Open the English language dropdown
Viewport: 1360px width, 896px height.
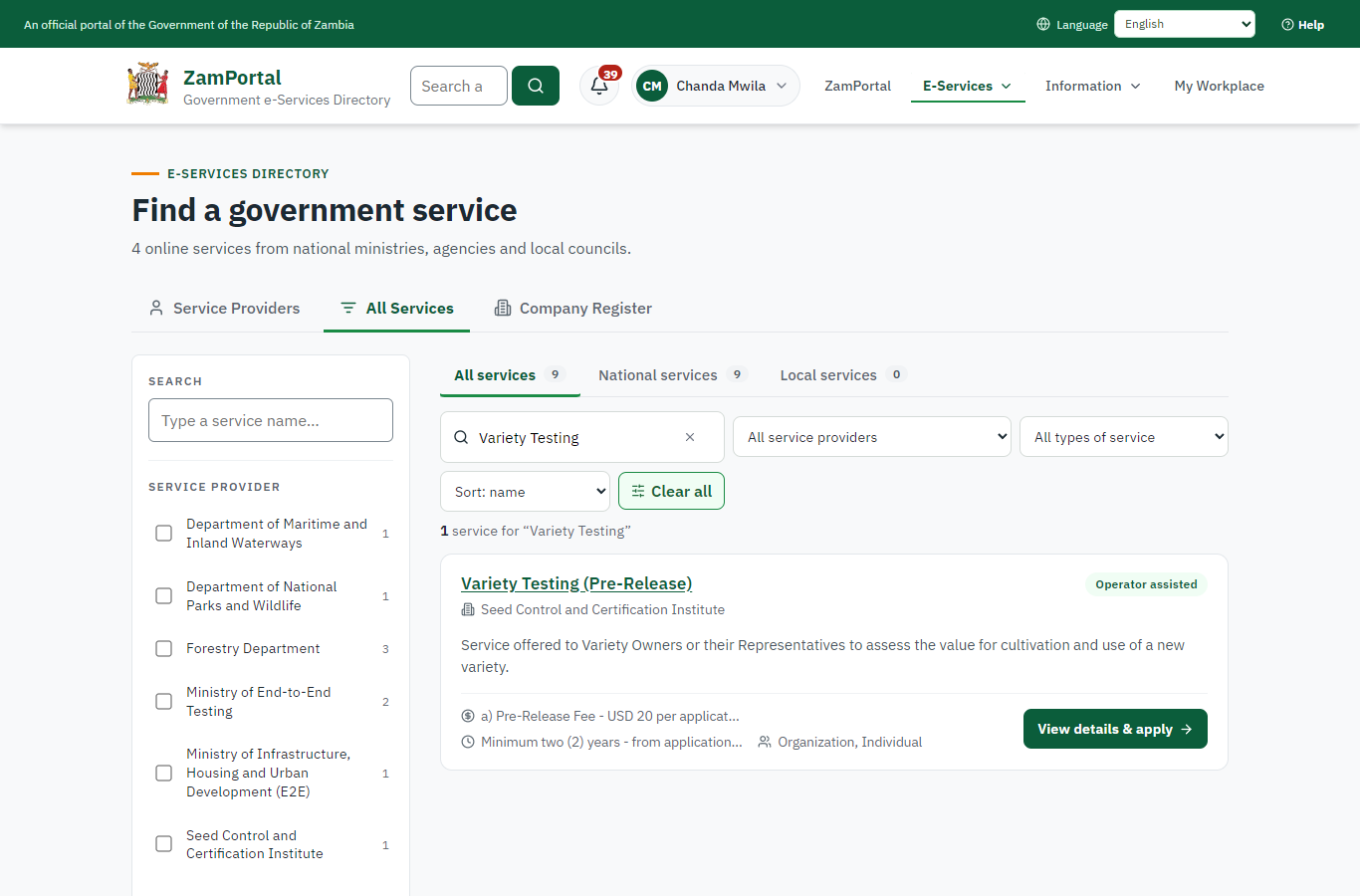pyautogui.click(x=1185, y=24)
